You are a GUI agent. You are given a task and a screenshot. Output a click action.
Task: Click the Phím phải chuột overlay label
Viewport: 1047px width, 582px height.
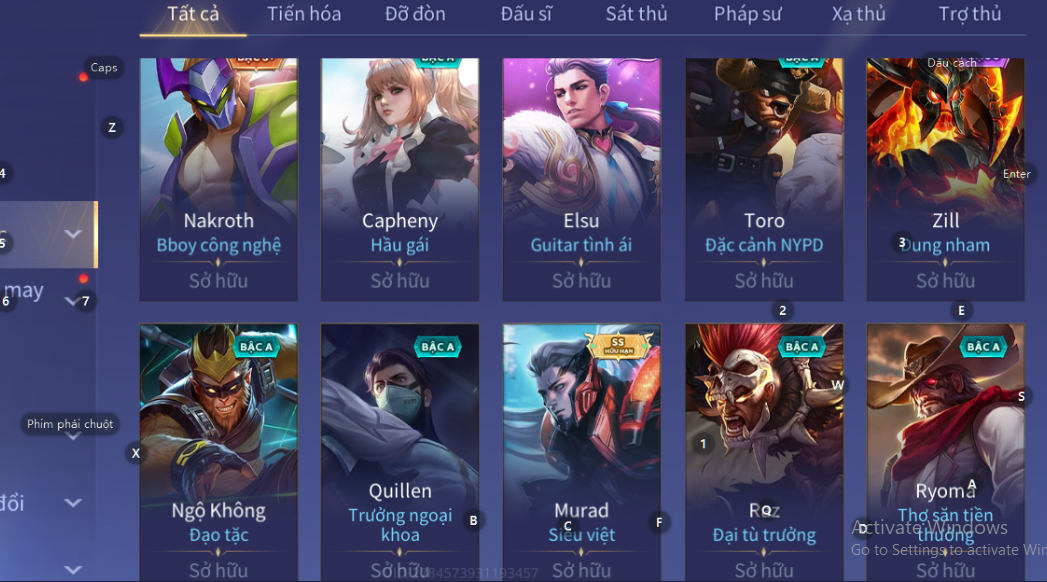[70, 424]
